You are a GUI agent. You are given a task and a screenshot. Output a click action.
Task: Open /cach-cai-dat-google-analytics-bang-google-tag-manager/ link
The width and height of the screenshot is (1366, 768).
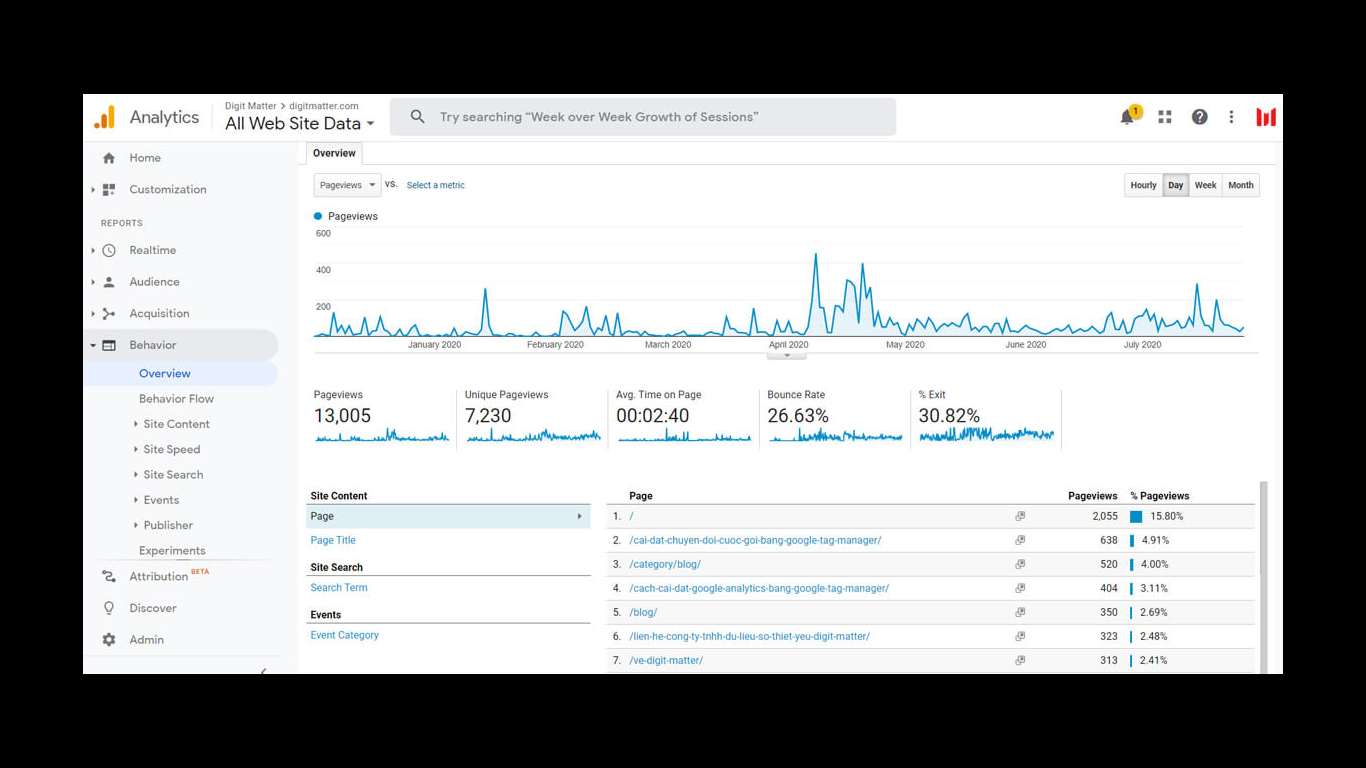[759, 588]
